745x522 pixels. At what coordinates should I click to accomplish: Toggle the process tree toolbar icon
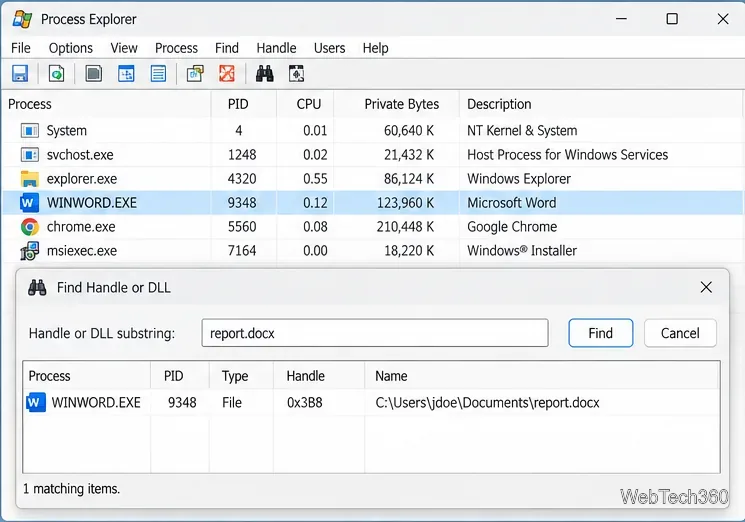coord(126,74)
